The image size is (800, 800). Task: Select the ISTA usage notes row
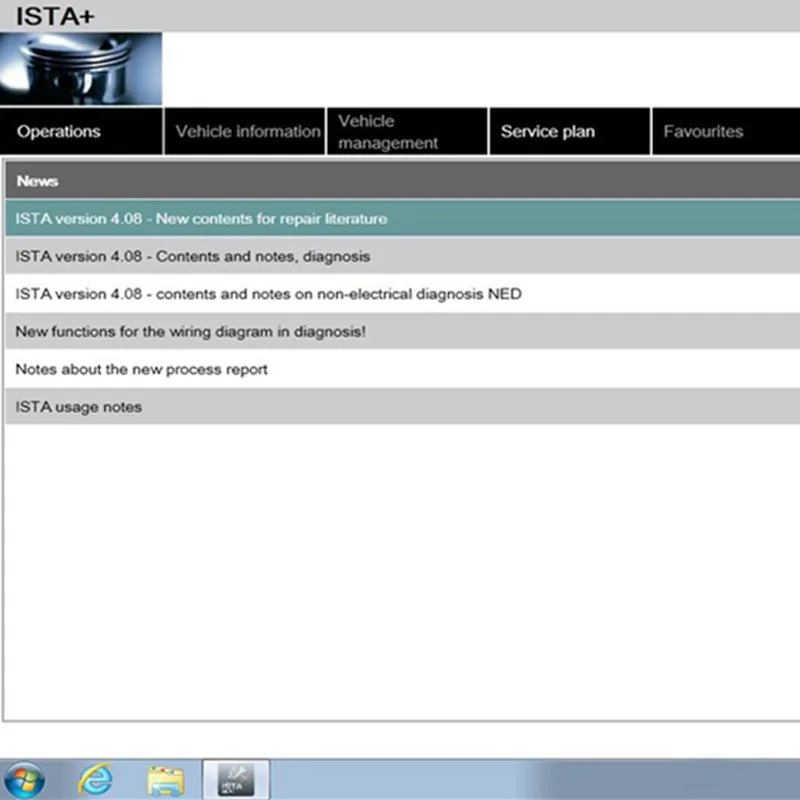pyautogui.click(x=403, y=407)
